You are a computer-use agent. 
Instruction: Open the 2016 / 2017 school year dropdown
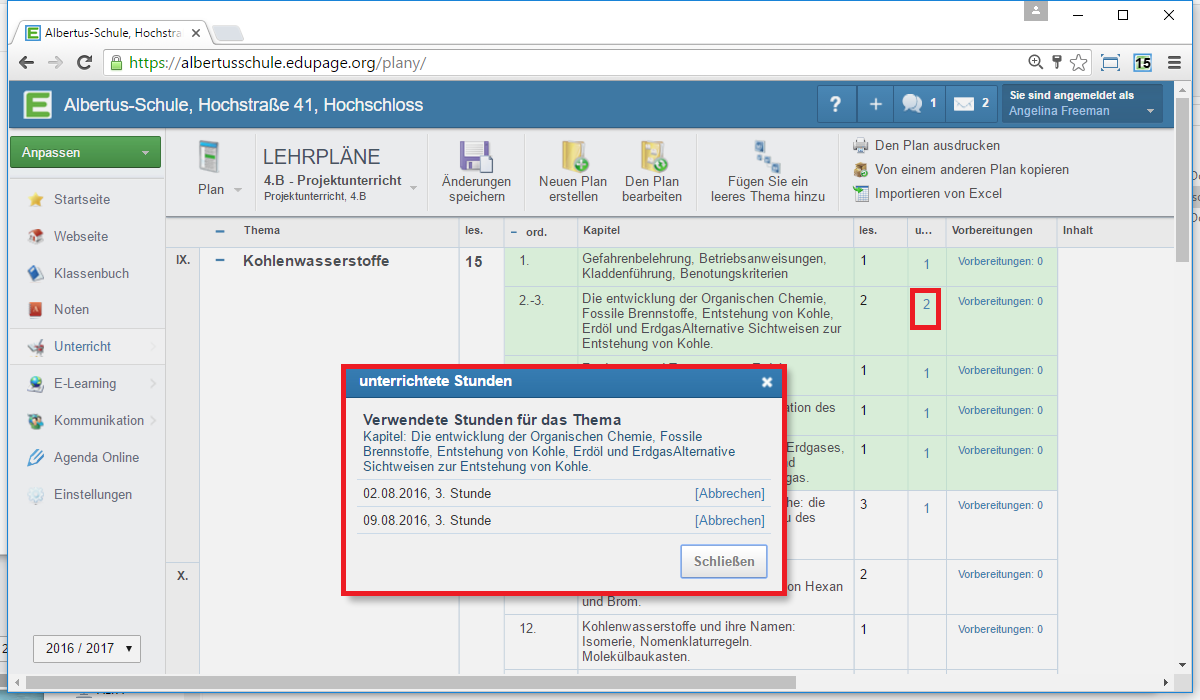(x=87, y=648)
